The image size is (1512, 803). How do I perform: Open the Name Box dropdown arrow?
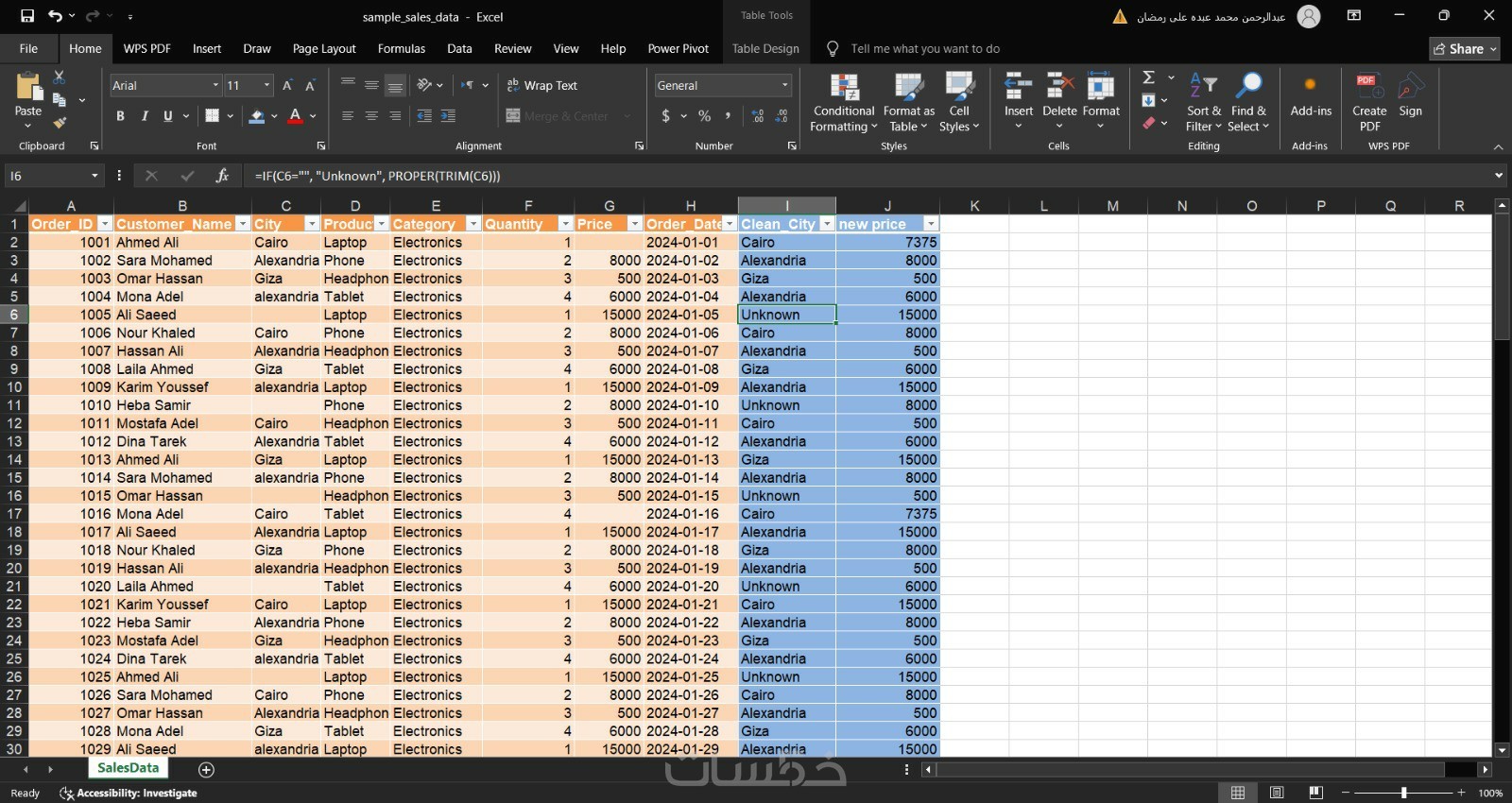pos(94,176)
